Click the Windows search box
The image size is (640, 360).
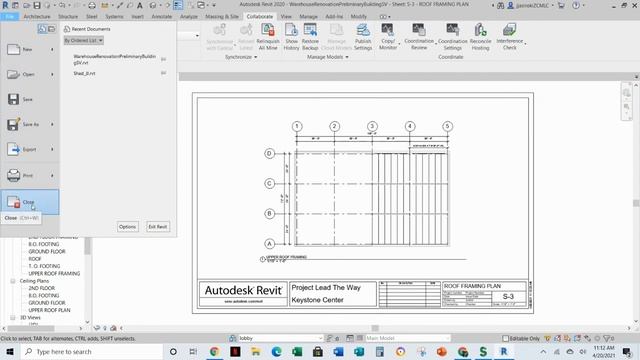[92, 352]
